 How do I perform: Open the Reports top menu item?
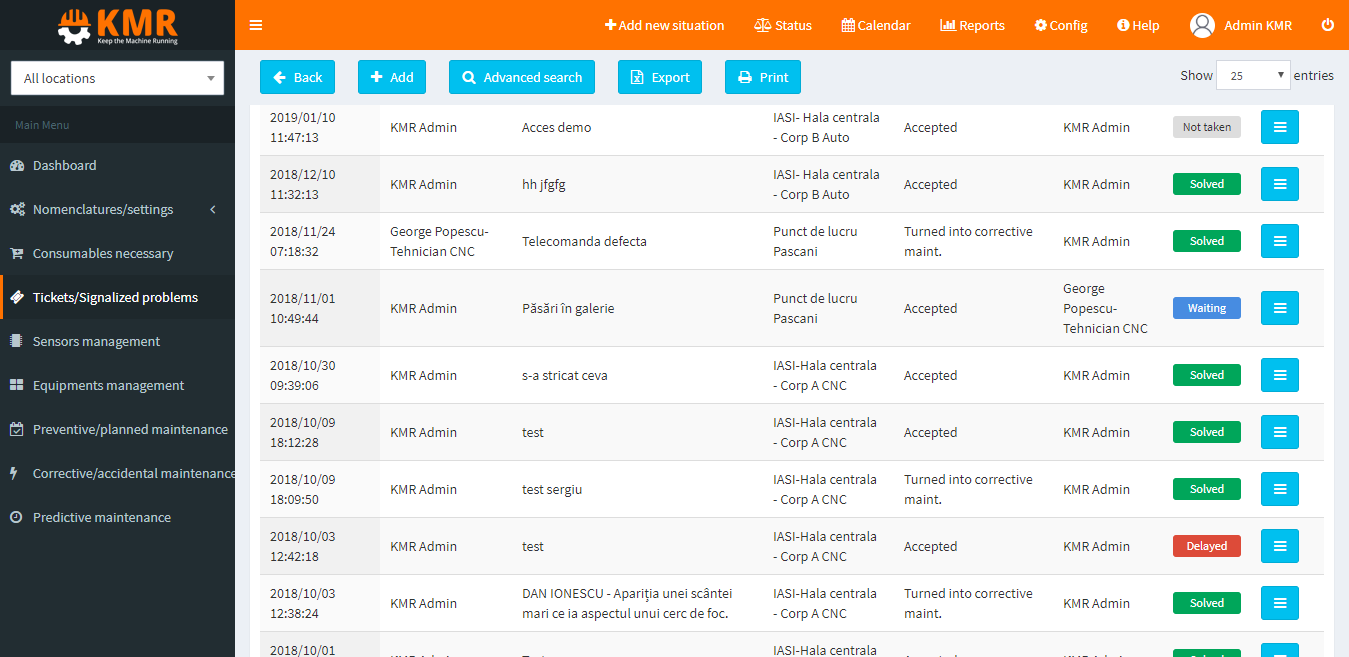pos(973,25)
